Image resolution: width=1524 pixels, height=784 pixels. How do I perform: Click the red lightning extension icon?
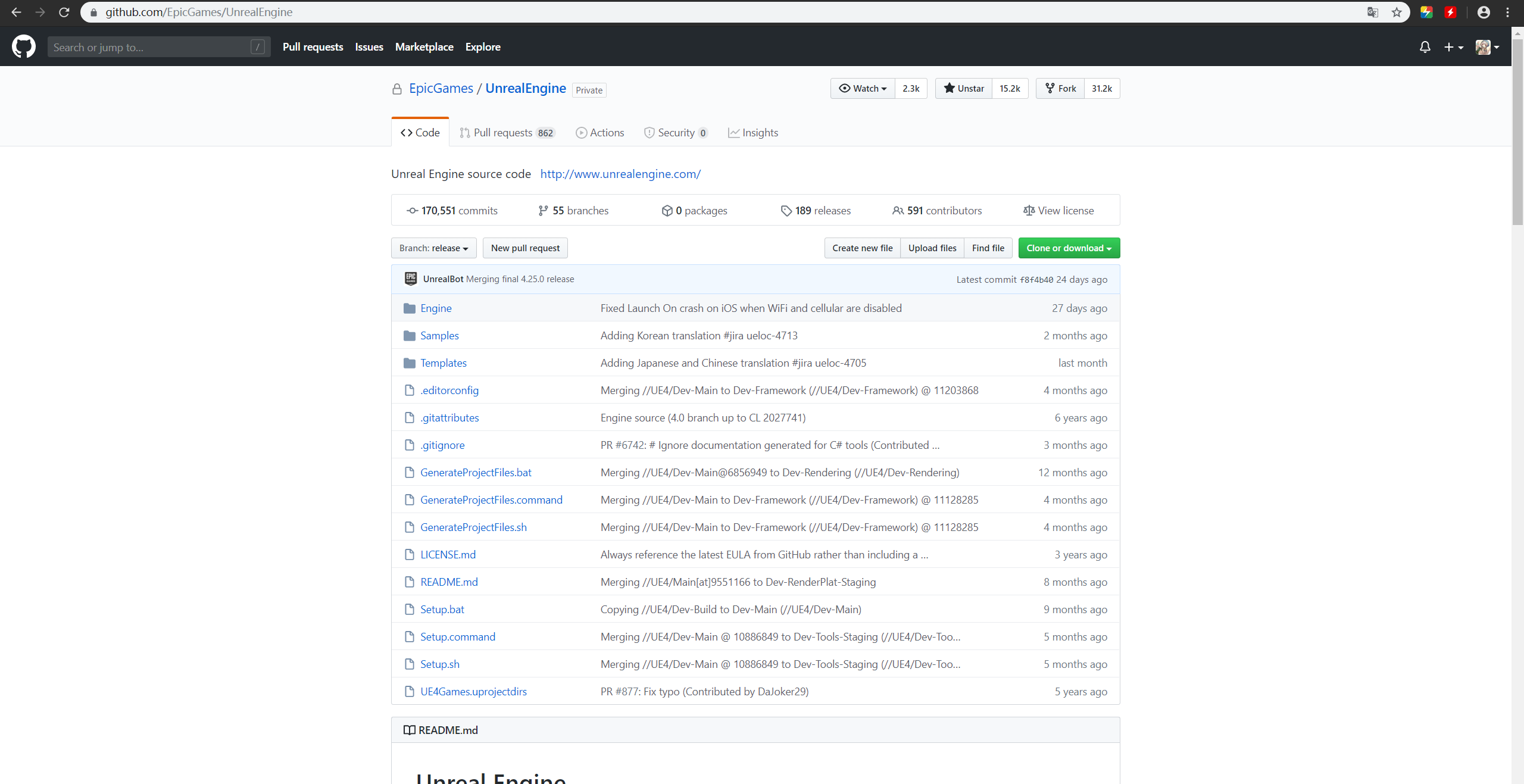(x=1450, y=12)
